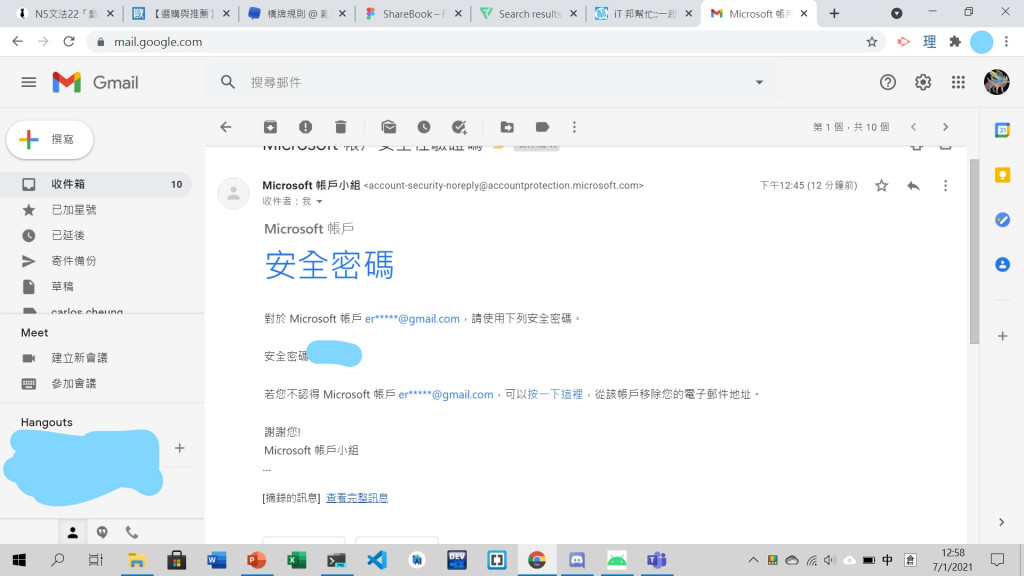Archive this email
Screen dimensions: 1024x576
pyautogui.click(x=270, y=127)
